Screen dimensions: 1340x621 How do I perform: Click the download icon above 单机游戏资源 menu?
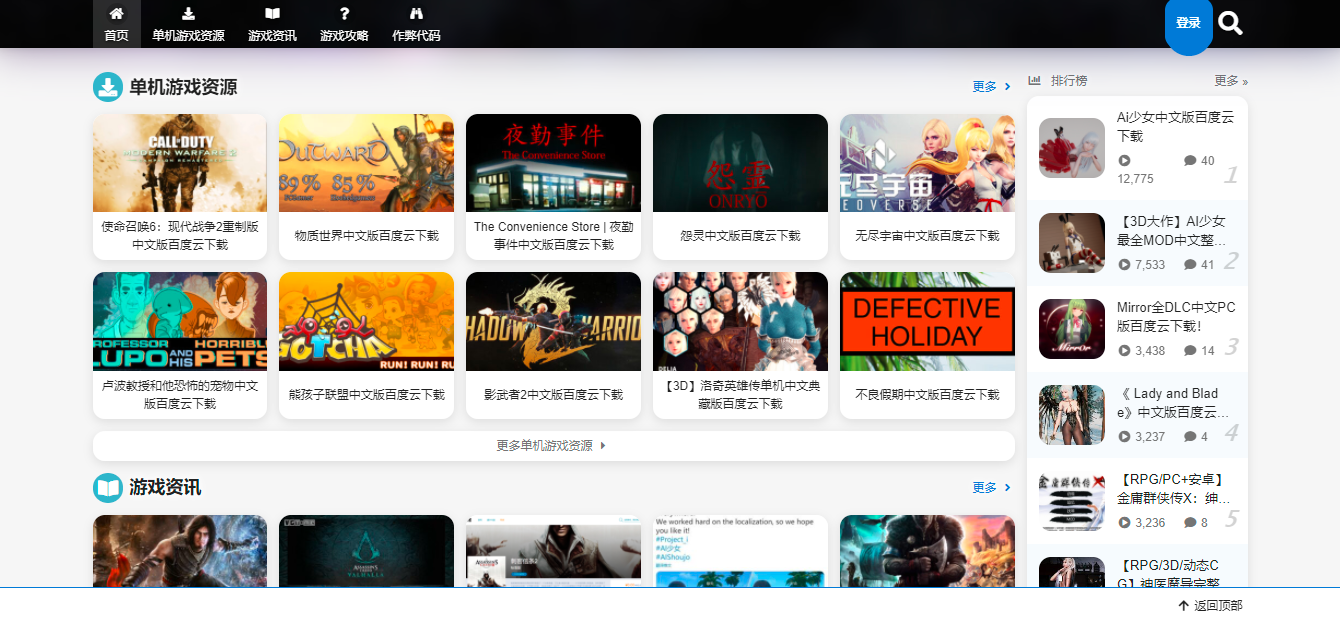(189, 14)
